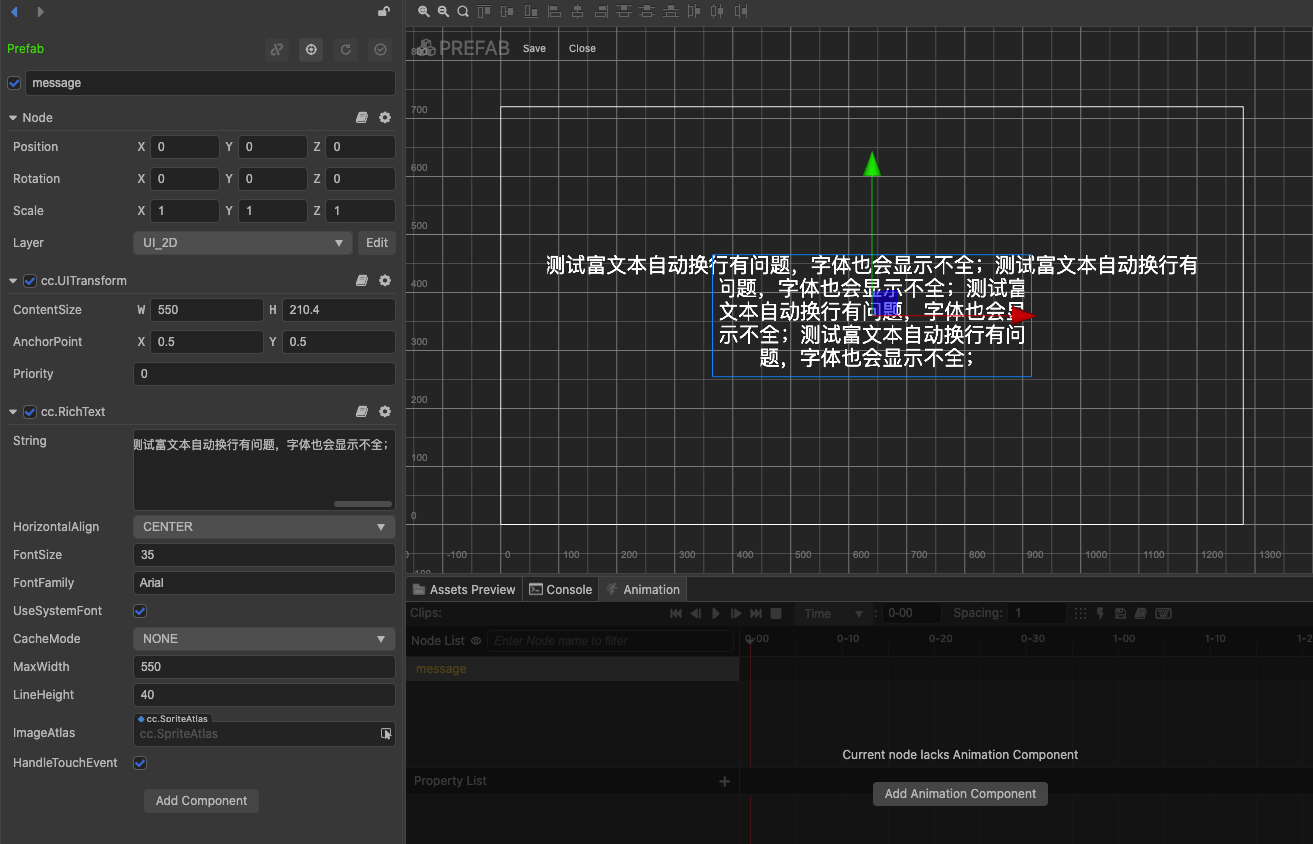The image size is (1313, 844).
Task: Click the Add Animation Component button
Action: point(960,794)
